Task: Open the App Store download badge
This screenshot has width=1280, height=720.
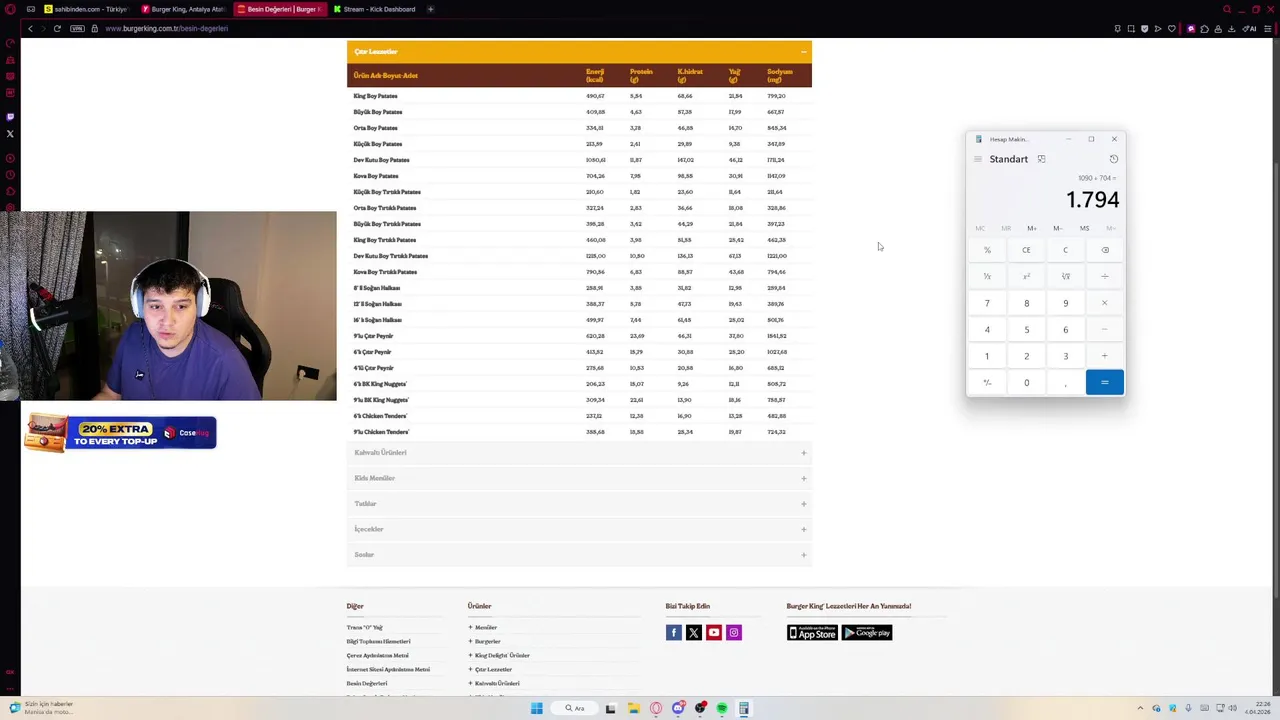Action: pyautogui.click(x=812, y=632)
